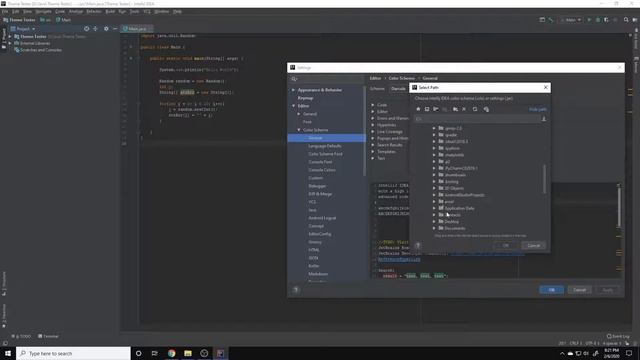640x360 pixels.
Task: Expand the Documents folder node
Action: click(x=434, y=228)
